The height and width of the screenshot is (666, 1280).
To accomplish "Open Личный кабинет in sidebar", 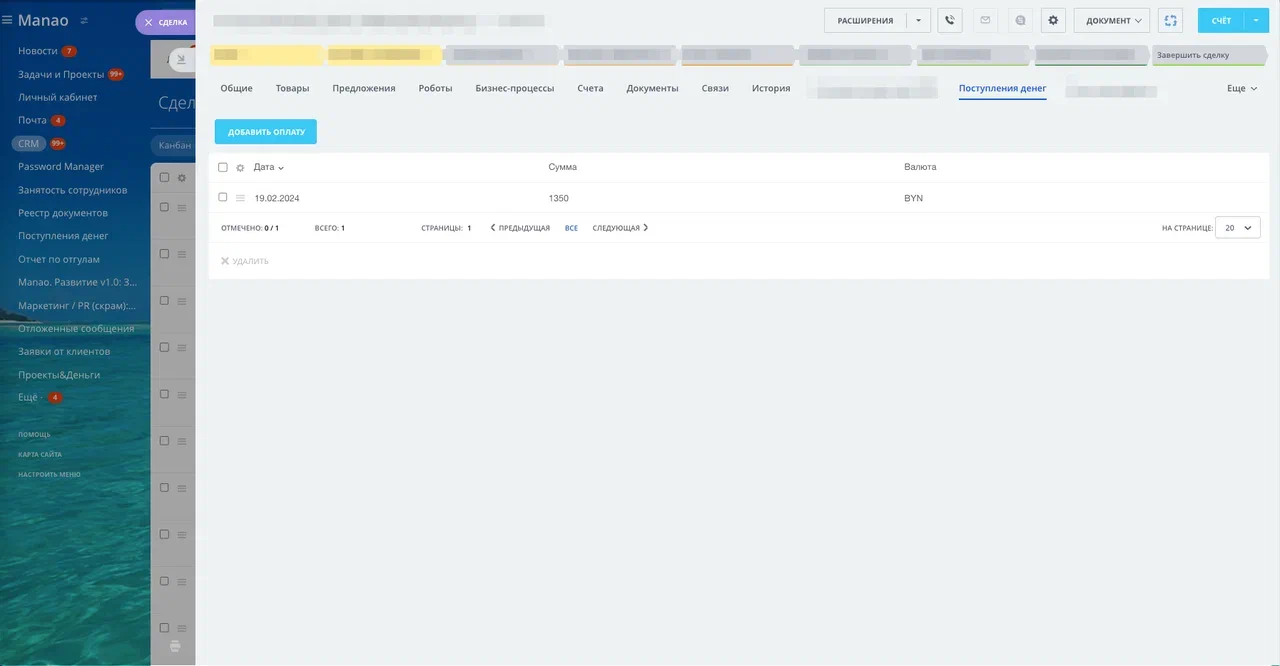I will (58, 97).
